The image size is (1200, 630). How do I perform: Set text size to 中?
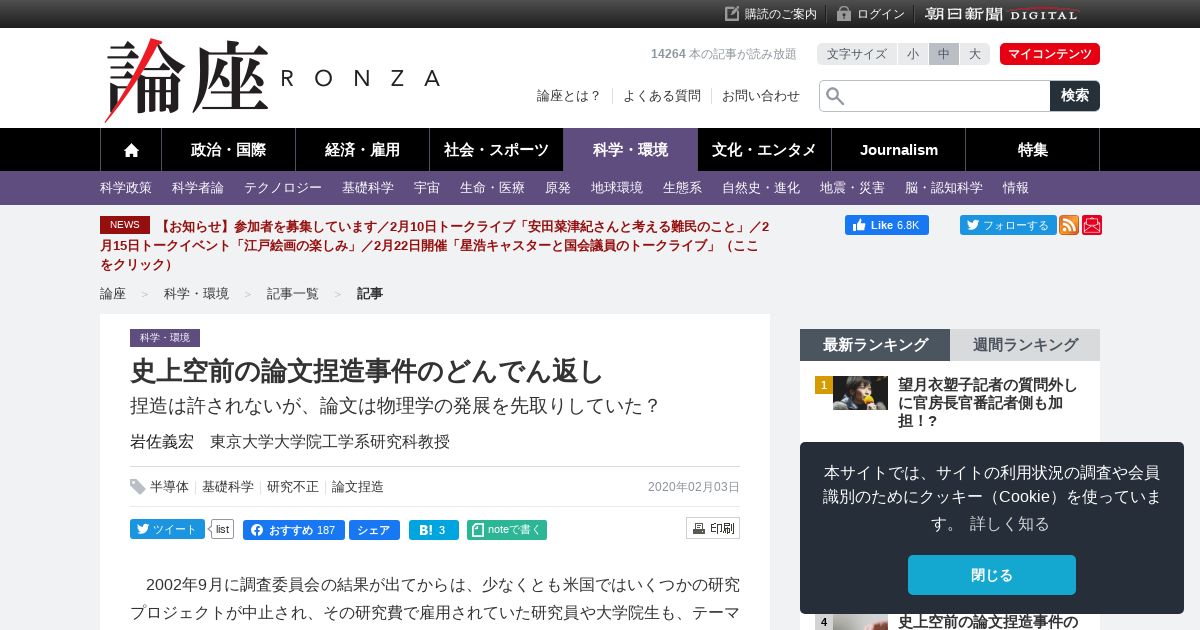click(944, 54)
